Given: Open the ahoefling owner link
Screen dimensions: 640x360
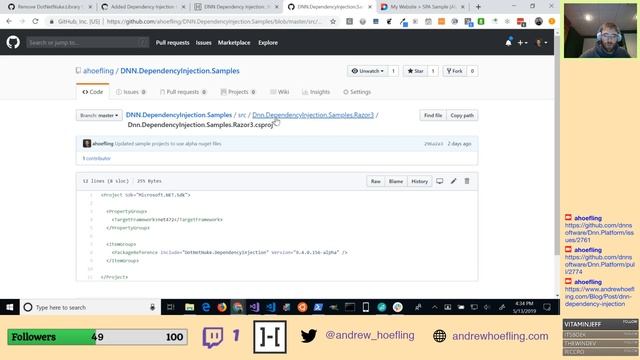Looking at the screenshot, I should pos(98,71).
